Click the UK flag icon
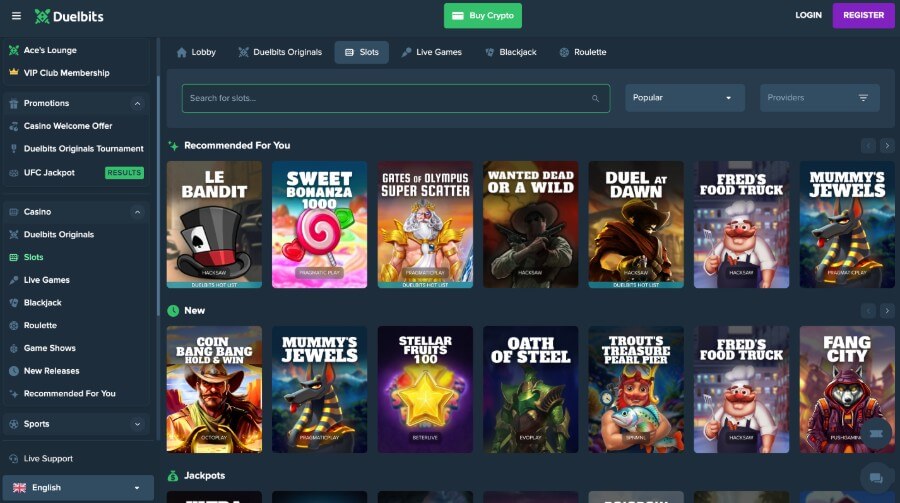Screen dimensions: 900x503 point(20,487)
